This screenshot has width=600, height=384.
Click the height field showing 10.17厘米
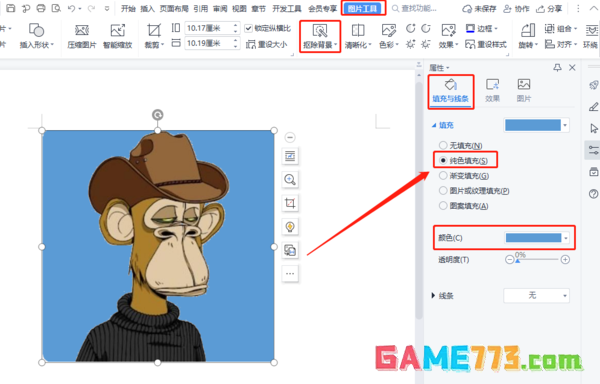[212, 28]
